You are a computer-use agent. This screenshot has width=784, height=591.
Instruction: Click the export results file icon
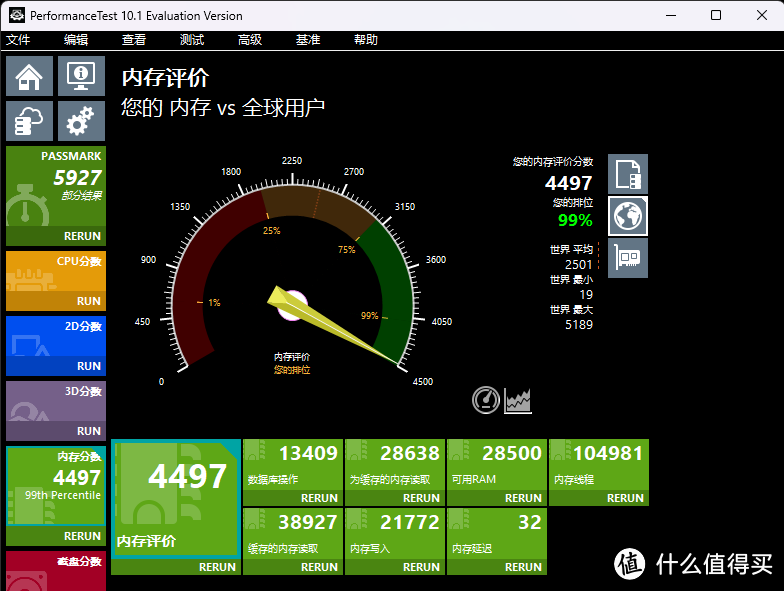coord(628,174)
